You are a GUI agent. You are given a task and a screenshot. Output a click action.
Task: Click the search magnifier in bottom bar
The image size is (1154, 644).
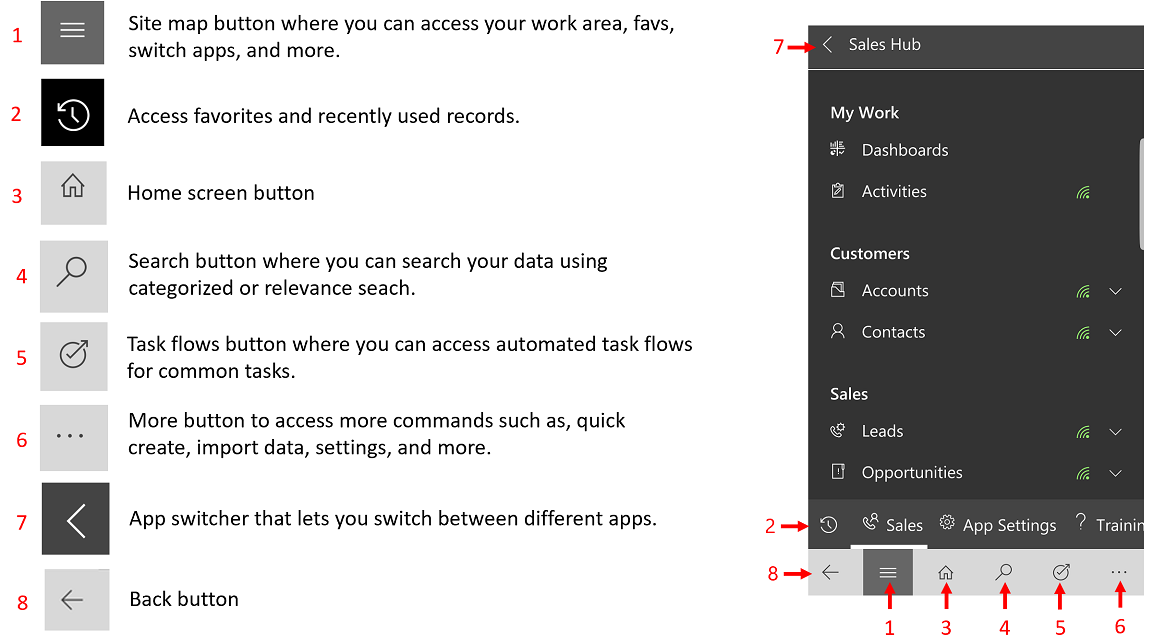(1004, 572)
